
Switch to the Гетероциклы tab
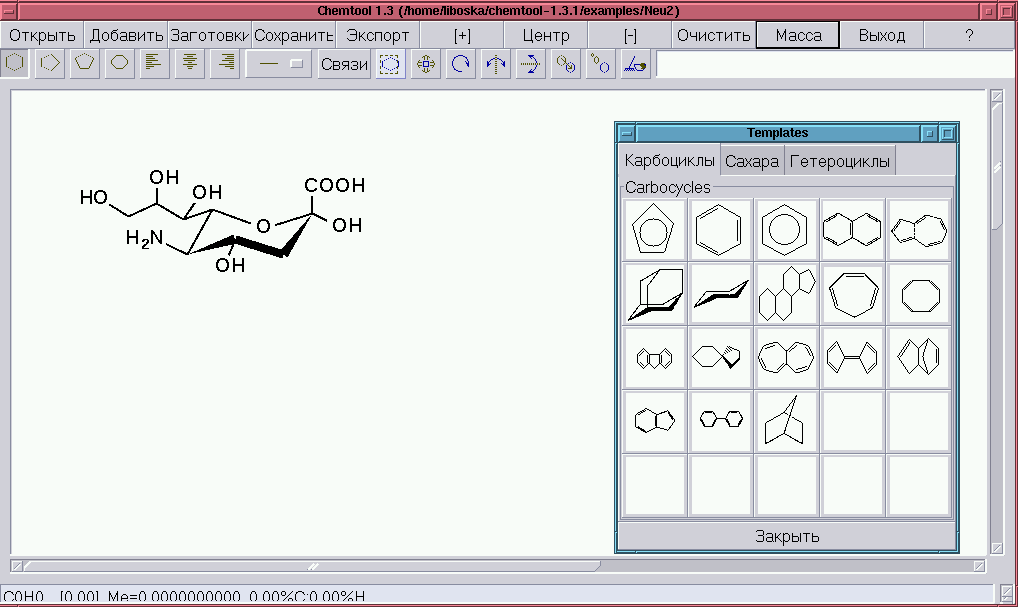(x=839, y=161)
